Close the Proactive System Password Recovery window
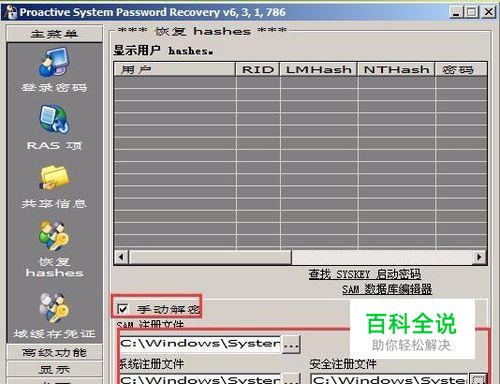This screenshot has width=500, height=384. click(x=488, y=12)
